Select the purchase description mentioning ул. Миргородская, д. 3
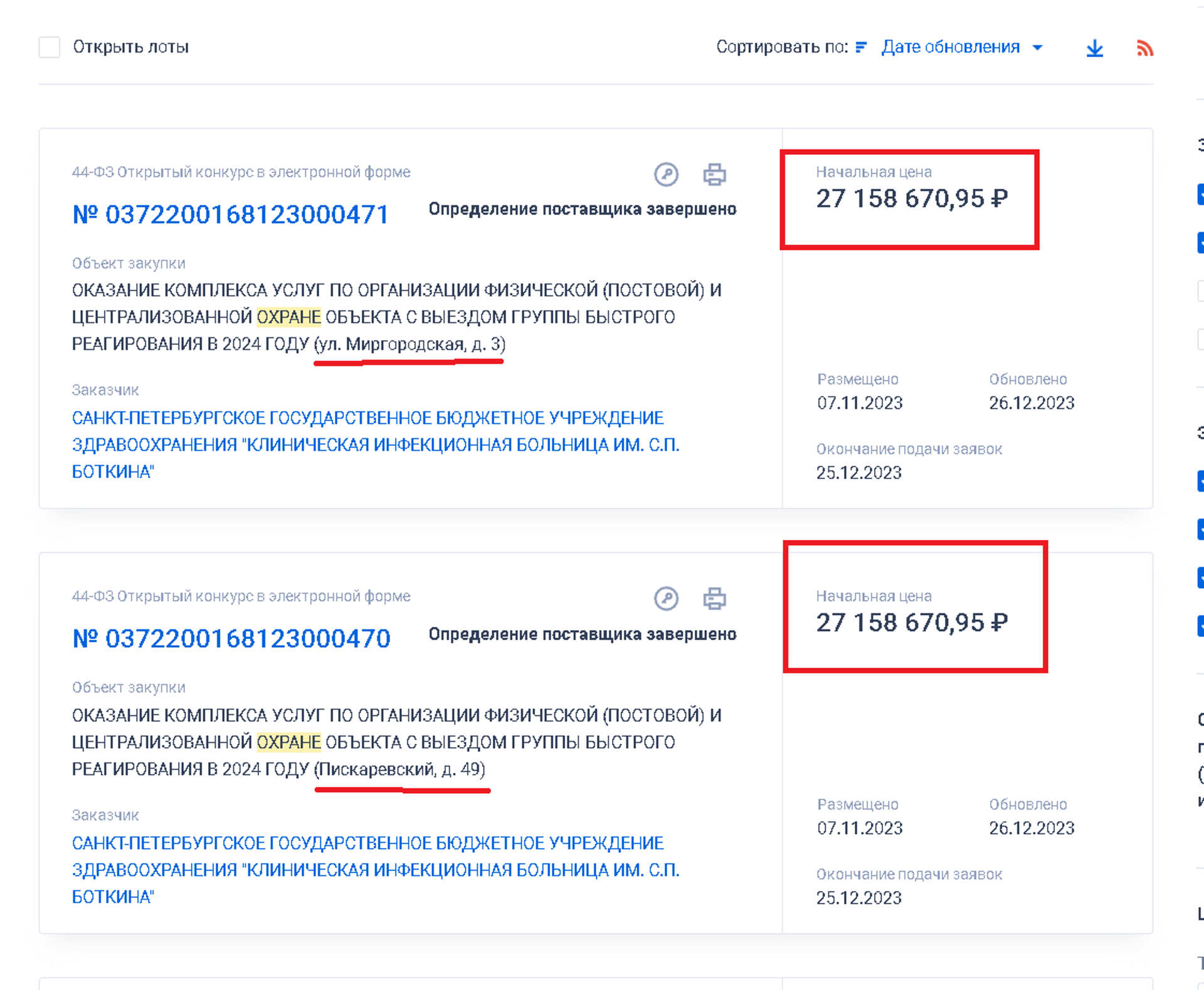The height and width of the screenshot is (990, 1204). coord(397,317)
